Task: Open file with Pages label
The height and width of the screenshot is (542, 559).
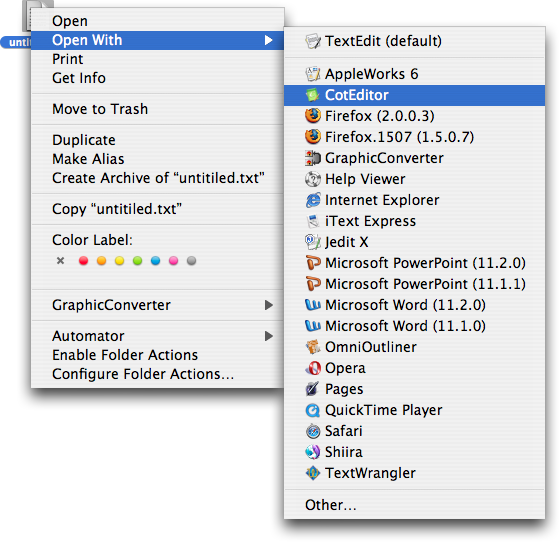Action: tap(344, 389)
